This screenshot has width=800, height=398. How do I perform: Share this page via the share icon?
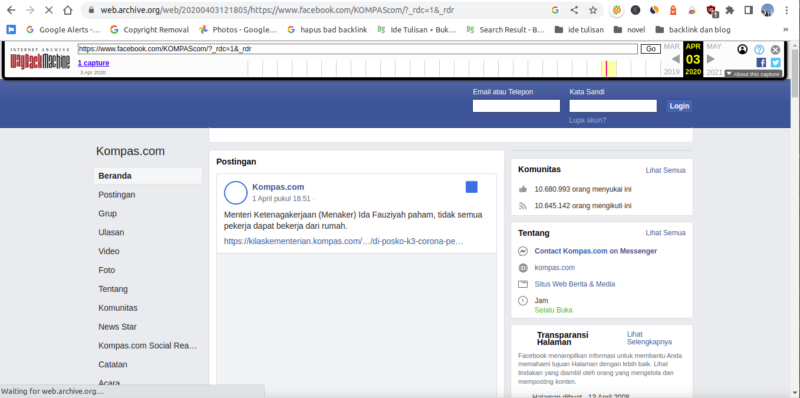click(574, 10)
